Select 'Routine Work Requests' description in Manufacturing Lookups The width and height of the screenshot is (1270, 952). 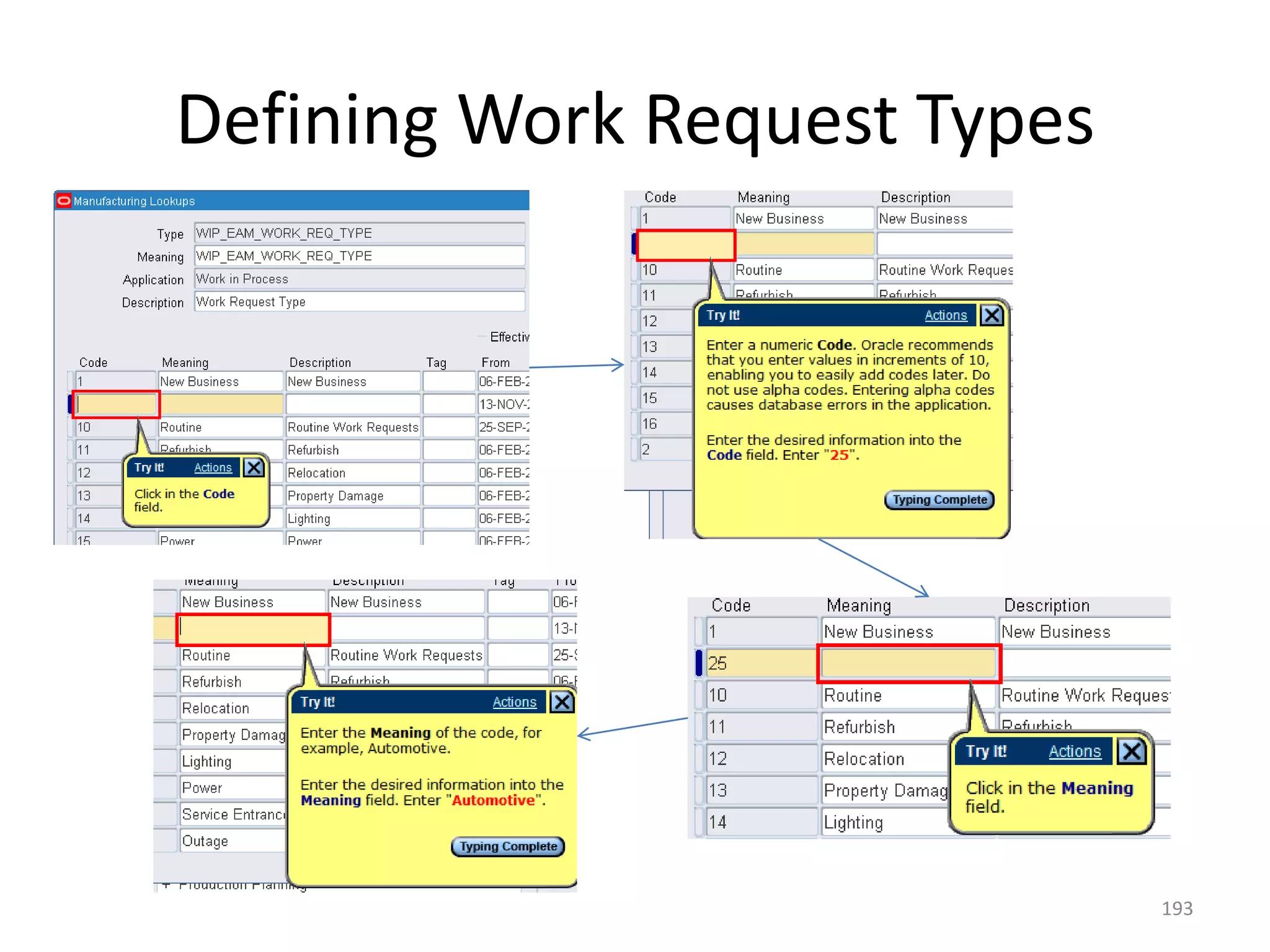point(353,427)
